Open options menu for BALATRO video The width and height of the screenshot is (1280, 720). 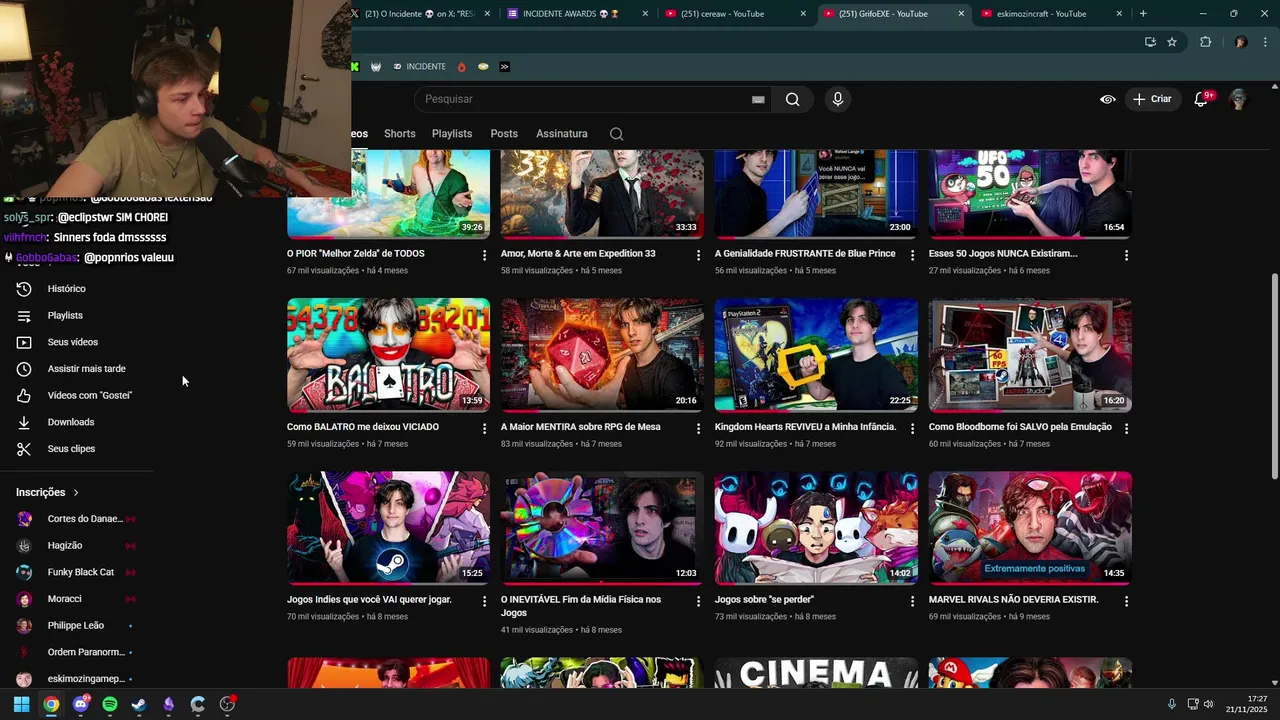click(485, 428)
